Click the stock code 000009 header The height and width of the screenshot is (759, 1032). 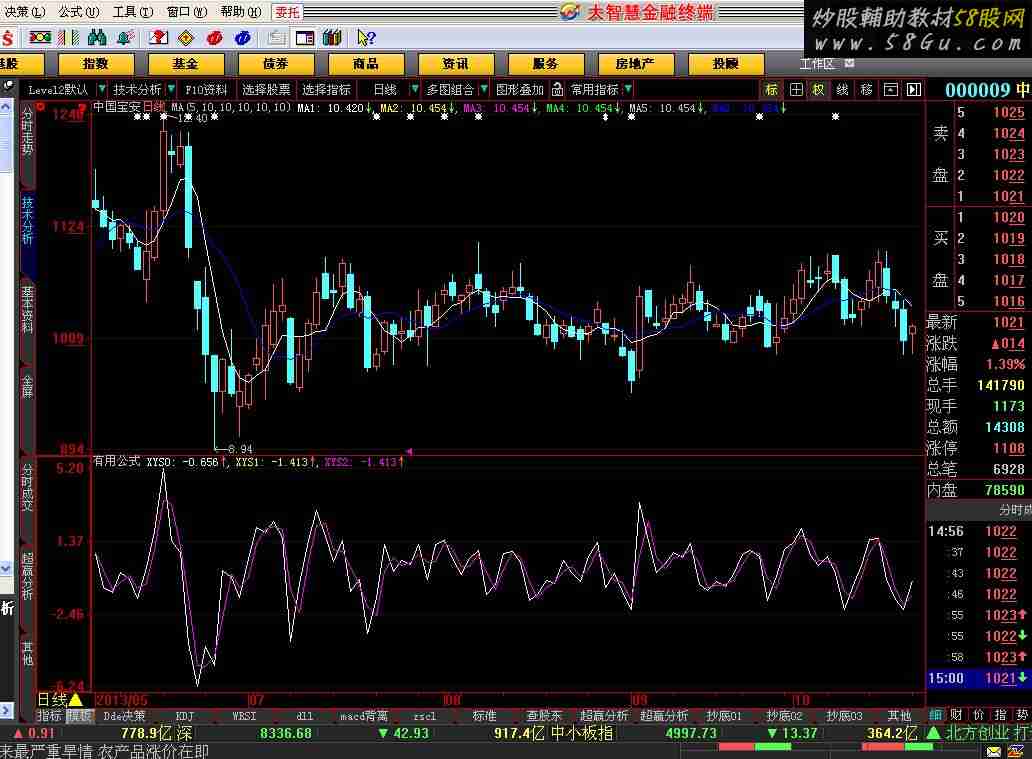click(x=977, y=90)
